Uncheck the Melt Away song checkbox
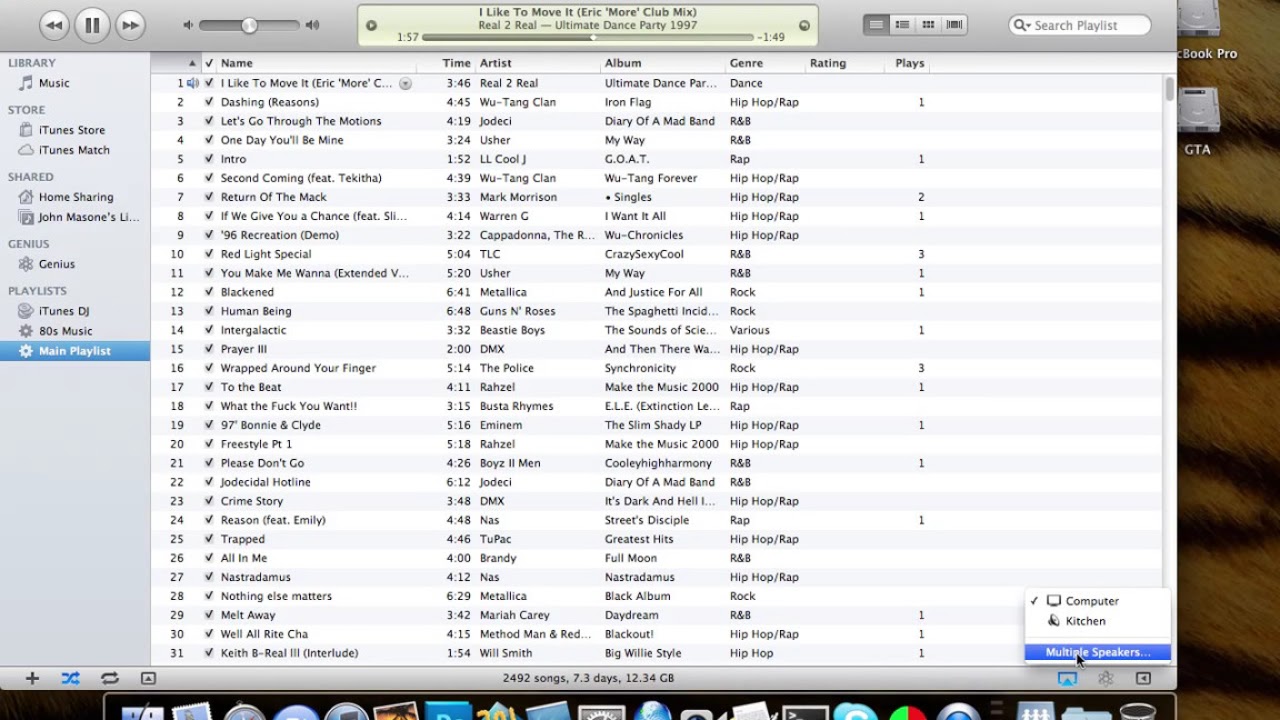Image resolution: width=1280 pixels, height=720 pixels. [209, 615]
